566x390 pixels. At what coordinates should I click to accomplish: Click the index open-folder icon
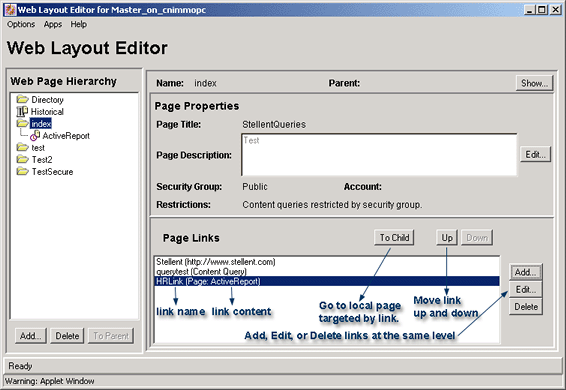pos(22,124)
